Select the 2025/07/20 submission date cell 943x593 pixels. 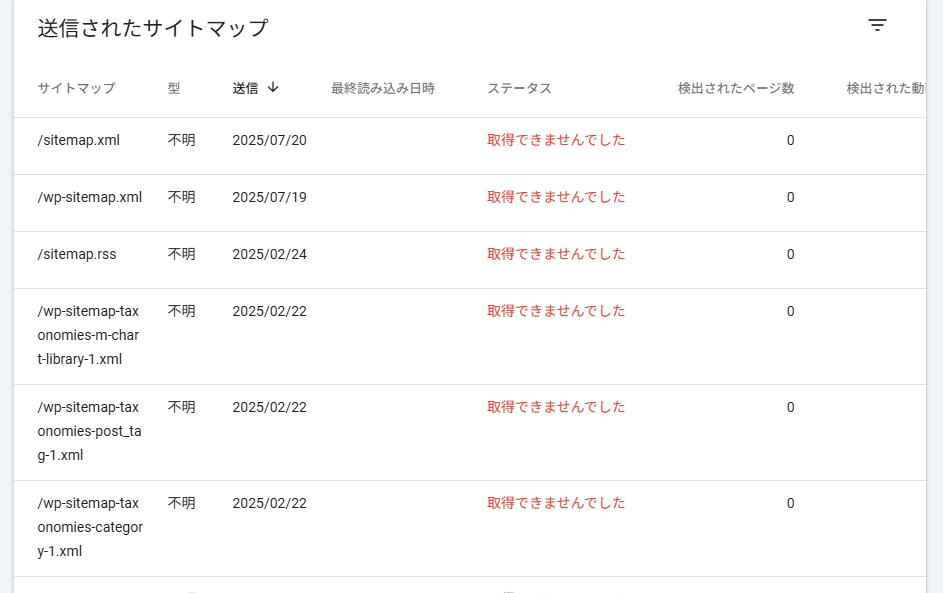click(269, 140)
